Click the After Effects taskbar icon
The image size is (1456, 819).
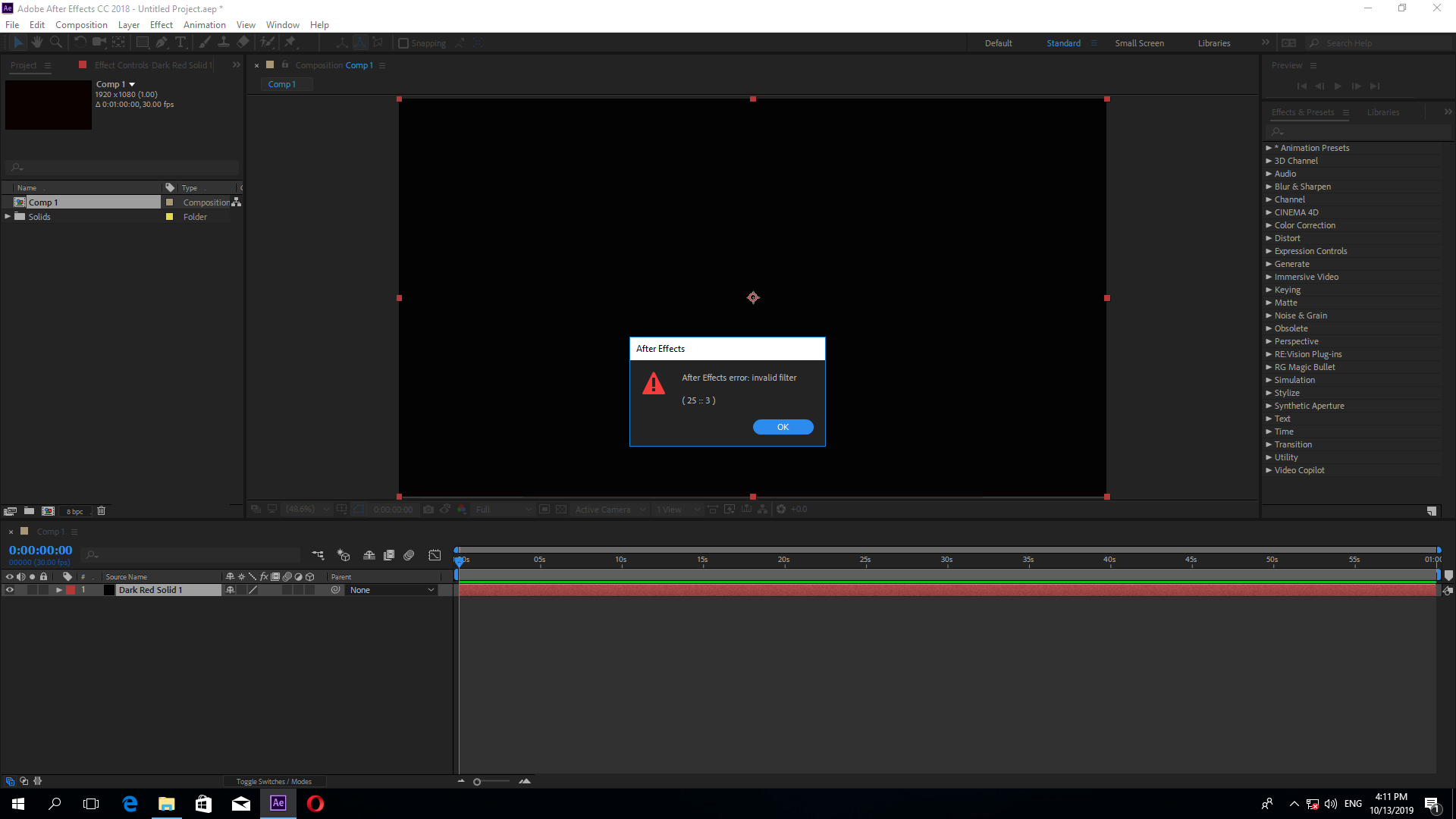(x=278, y=803)
